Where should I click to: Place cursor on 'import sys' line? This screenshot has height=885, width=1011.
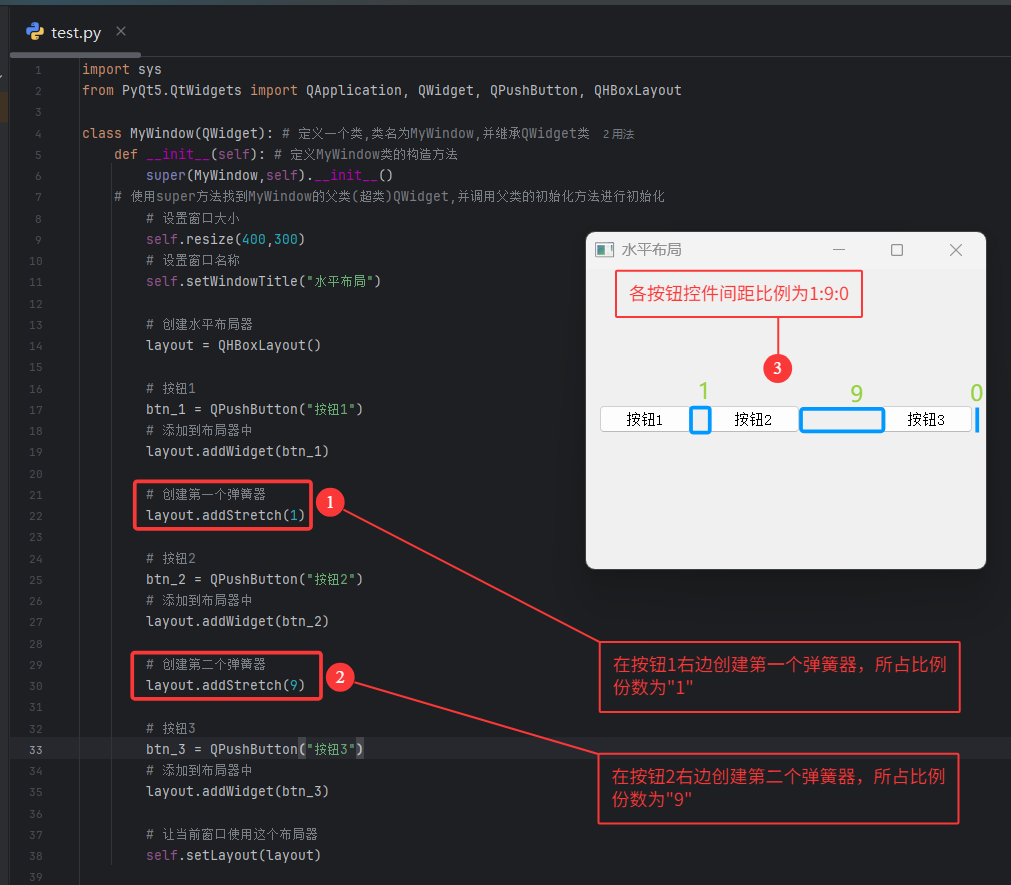tap(122, 69)
